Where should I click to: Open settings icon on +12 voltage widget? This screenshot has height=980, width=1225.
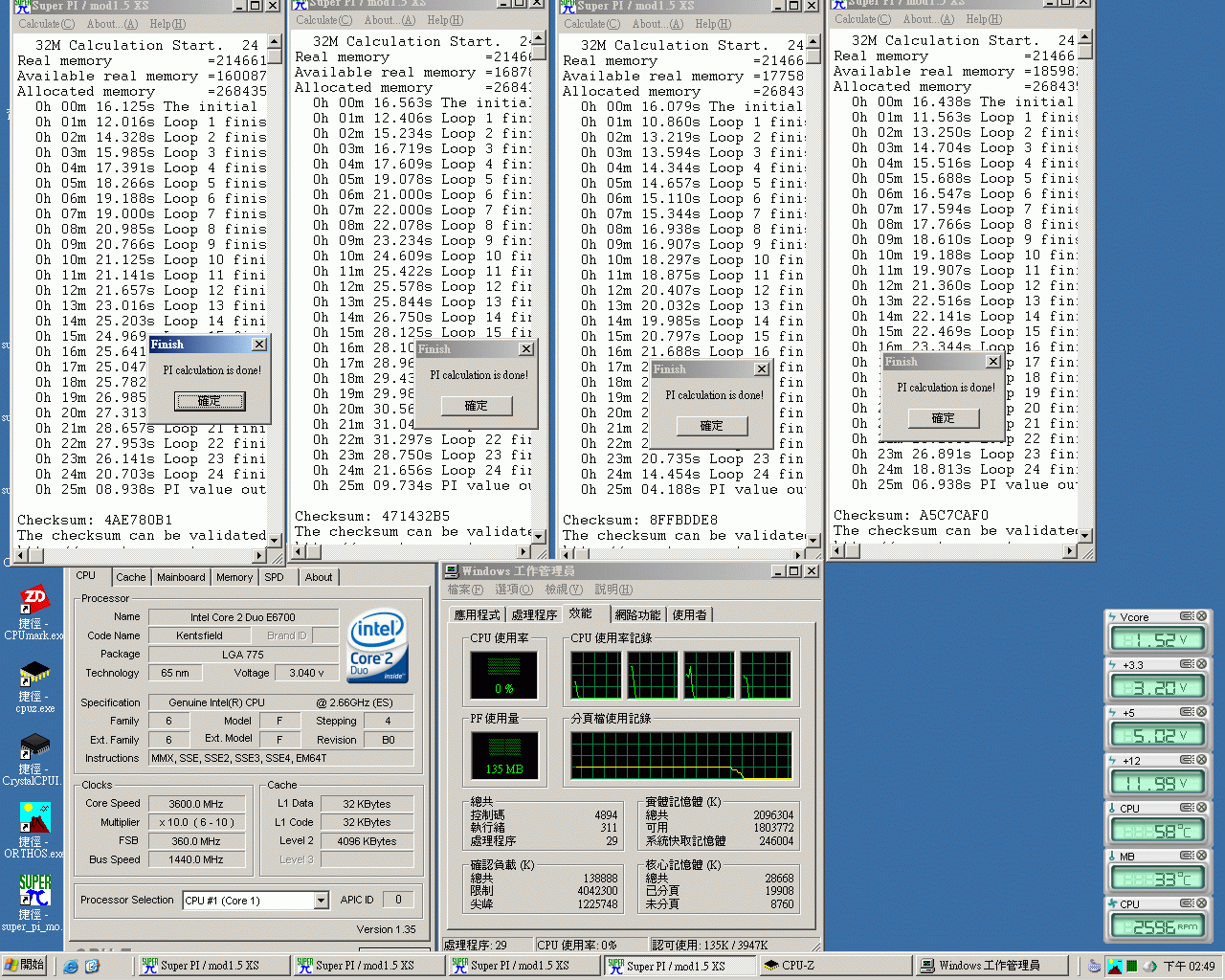[x=1187, y=760]
